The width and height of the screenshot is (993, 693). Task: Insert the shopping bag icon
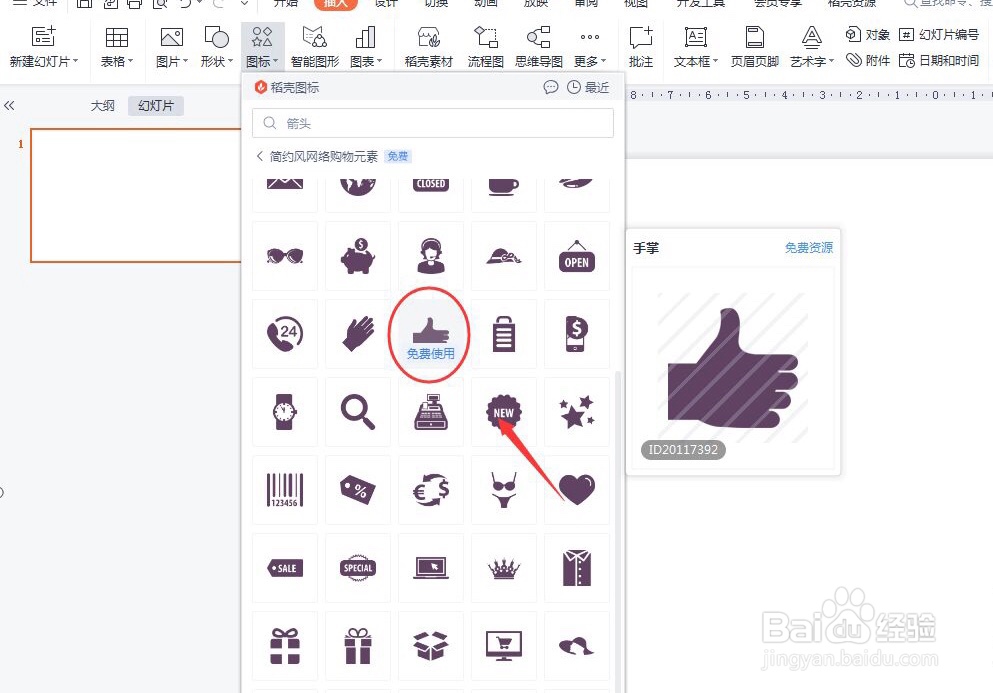pos(503,334)
